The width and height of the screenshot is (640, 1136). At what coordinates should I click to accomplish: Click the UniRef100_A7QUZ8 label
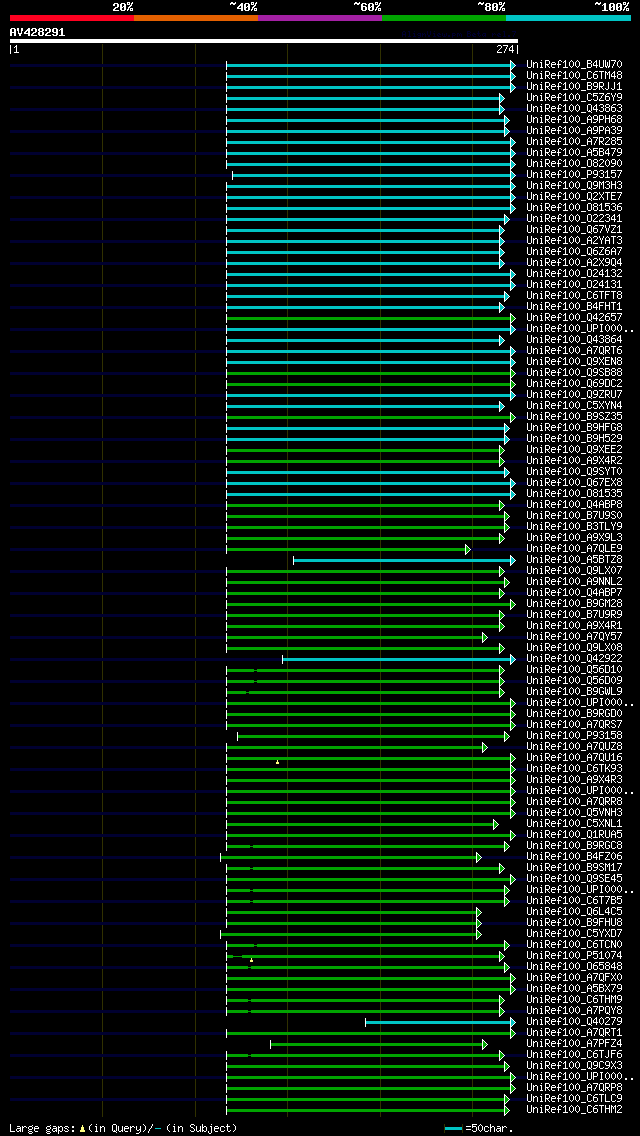[x=574, y=747]
